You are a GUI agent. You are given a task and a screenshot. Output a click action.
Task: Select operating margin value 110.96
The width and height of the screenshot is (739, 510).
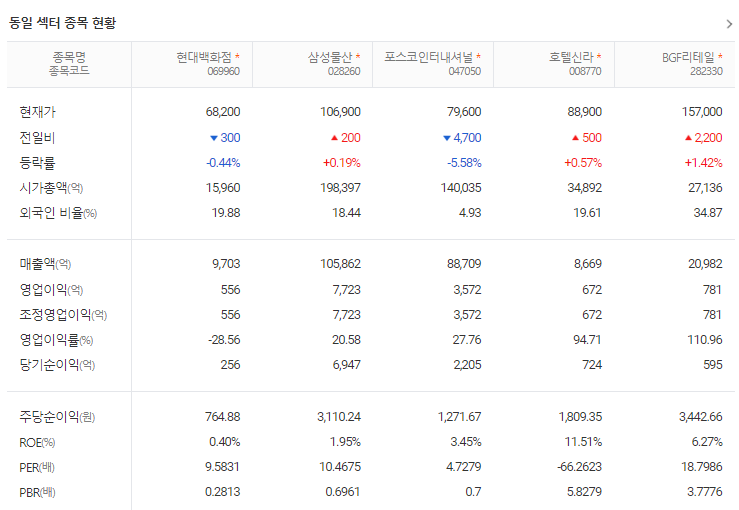[x=705, y=340]
